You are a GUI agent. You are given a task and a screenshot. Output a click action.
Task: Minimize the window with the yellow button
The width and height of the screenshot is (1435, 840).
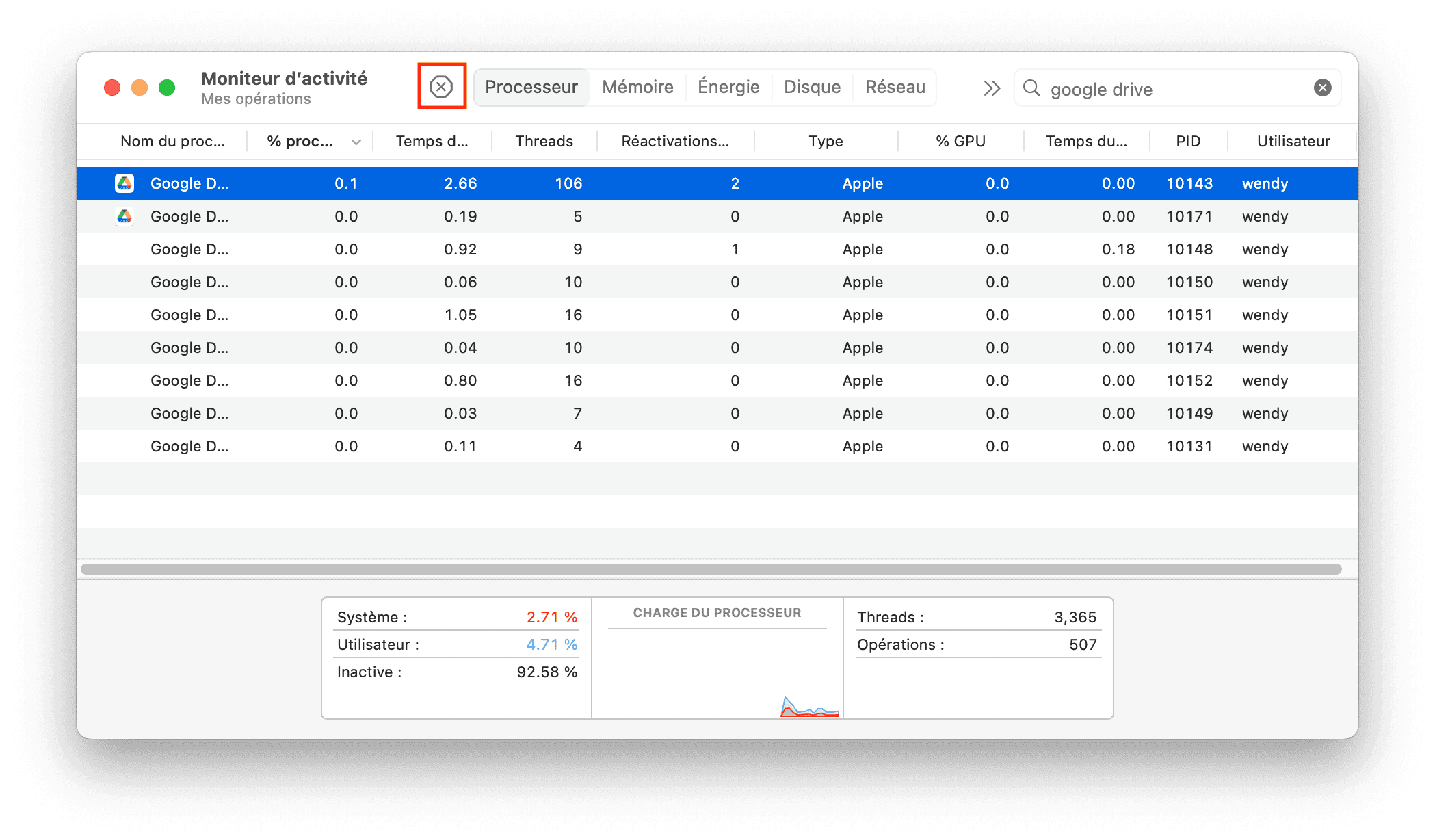[x=140, y=88]
